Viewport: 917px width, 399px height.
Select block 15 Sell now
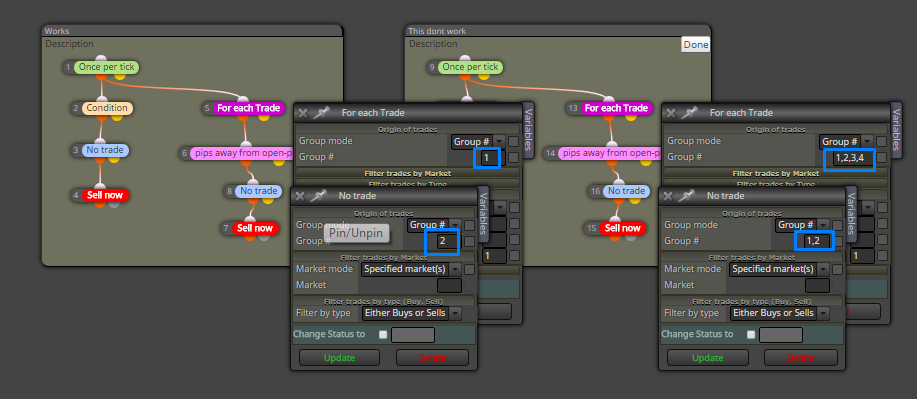click(x=622, y=228)
